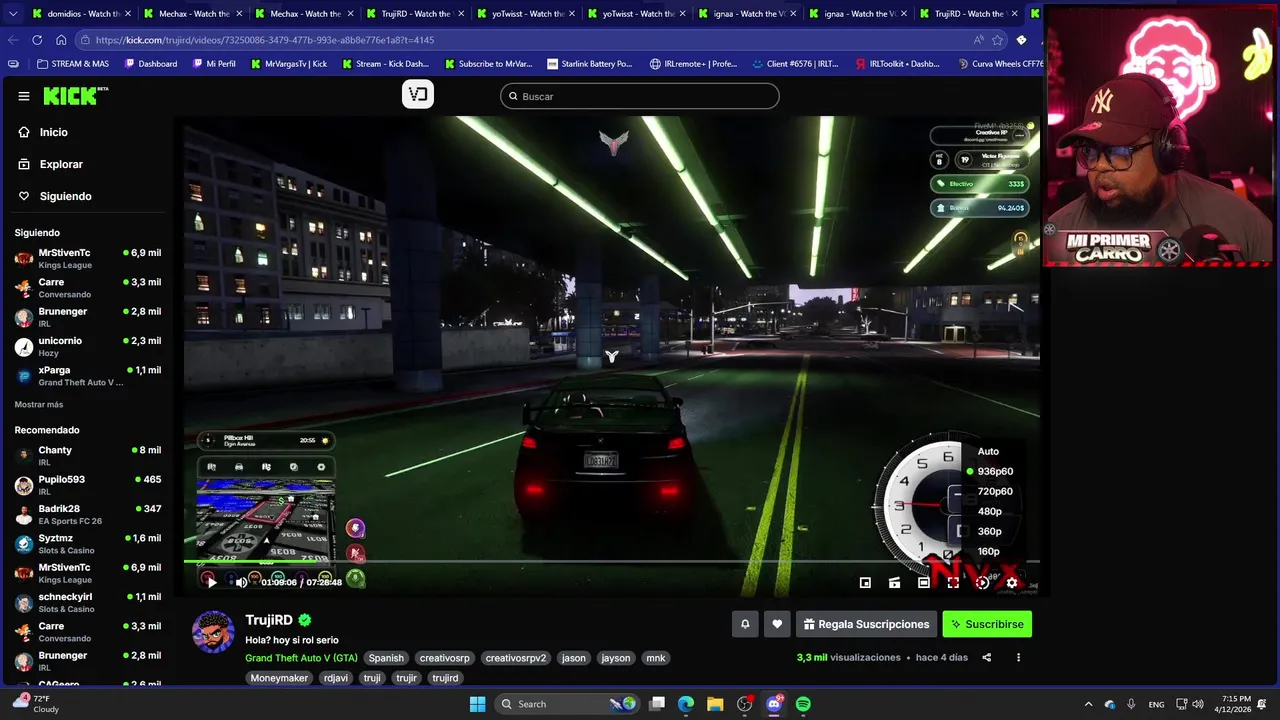
Task: Click the verified badge next to TrujiRD
Action: [305, 620]
